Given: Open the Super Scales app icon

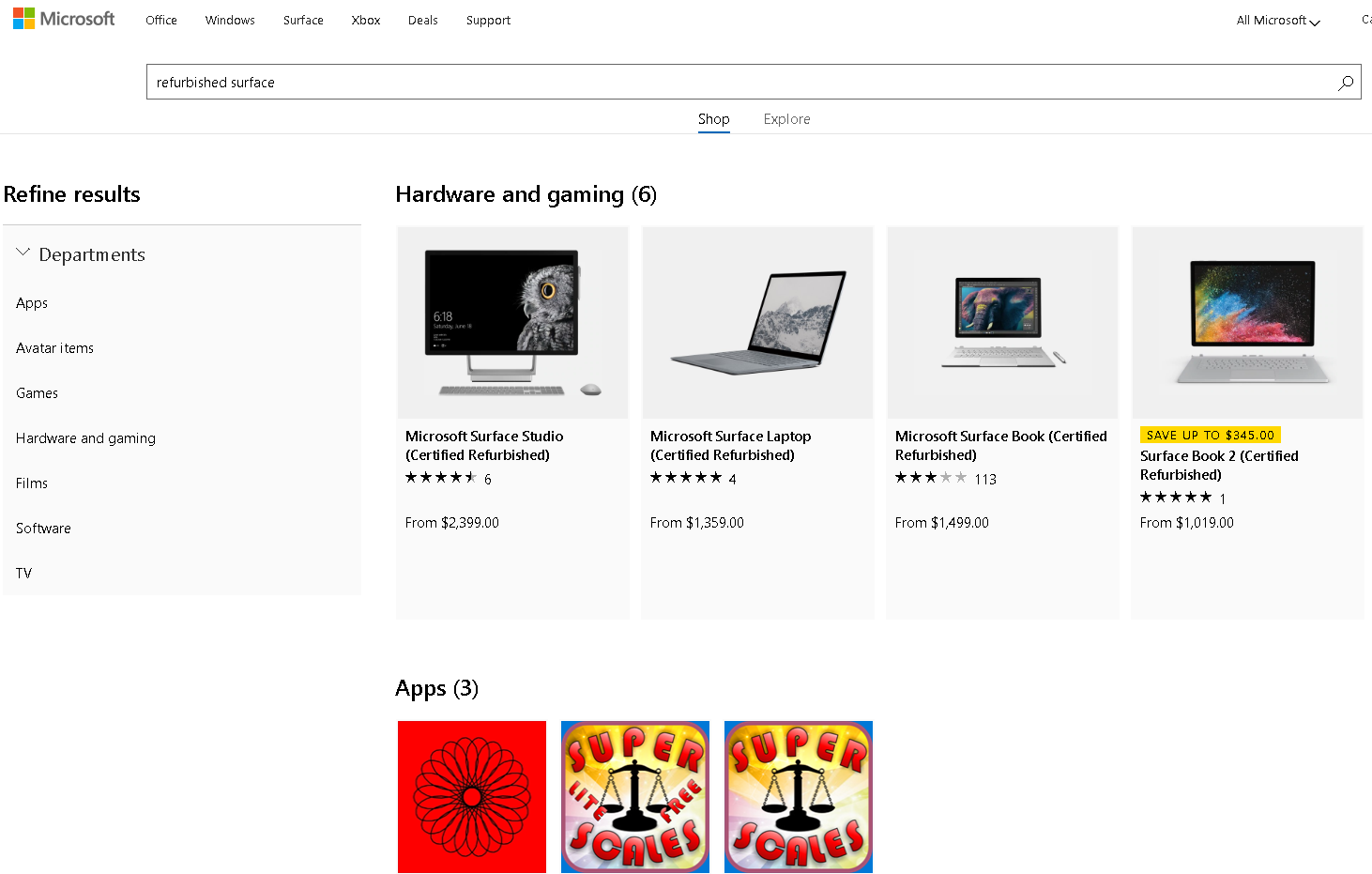Looking at the screenshot, I should [x=799, y=797].
